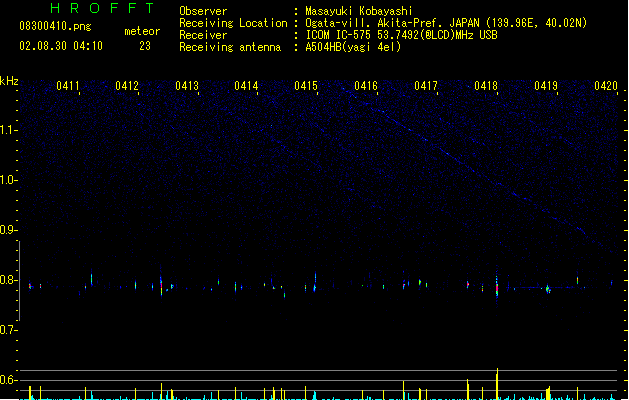Click the meteor count value 23
The image size is (629, 400).
tap(145, 46)
